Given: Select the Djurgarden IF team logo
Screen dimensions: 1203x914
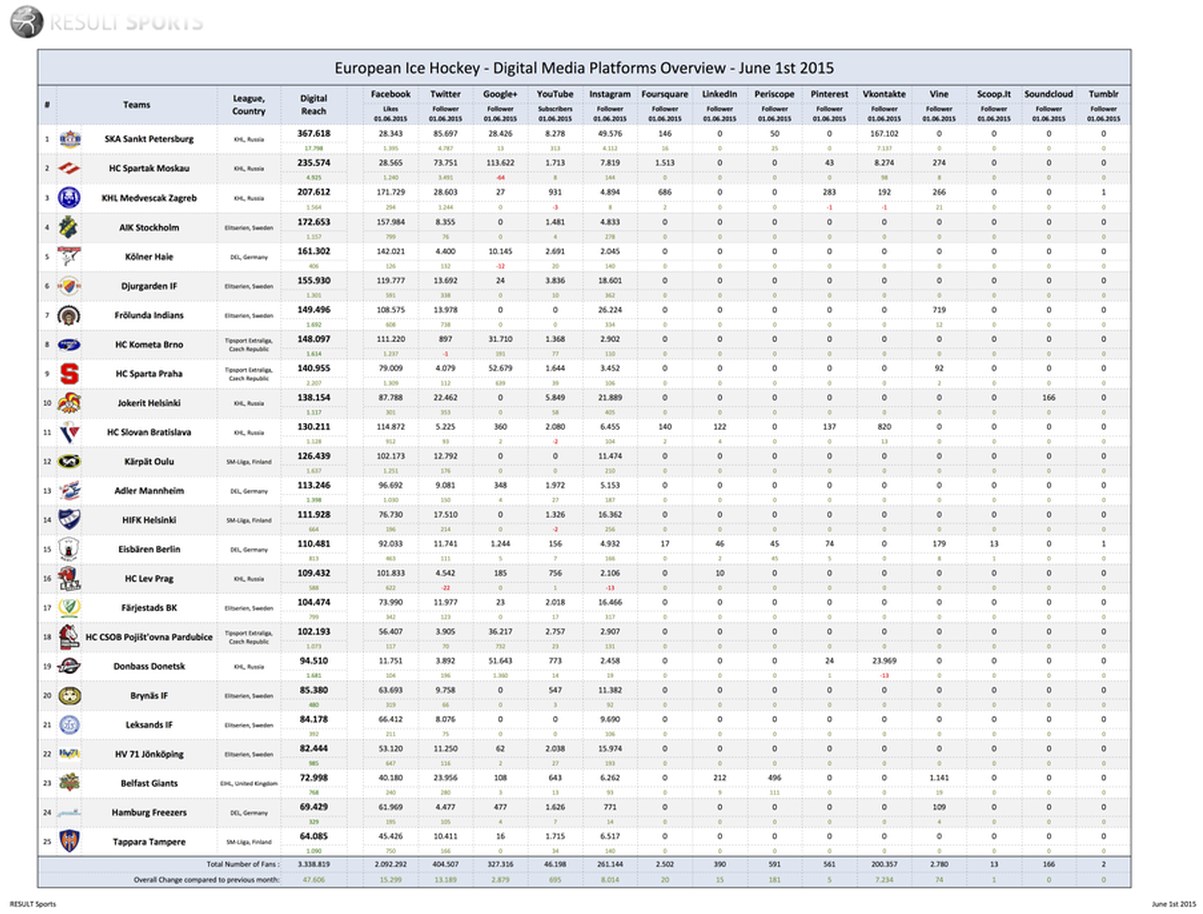Looking at the screenshot, I should pos(69,286).
